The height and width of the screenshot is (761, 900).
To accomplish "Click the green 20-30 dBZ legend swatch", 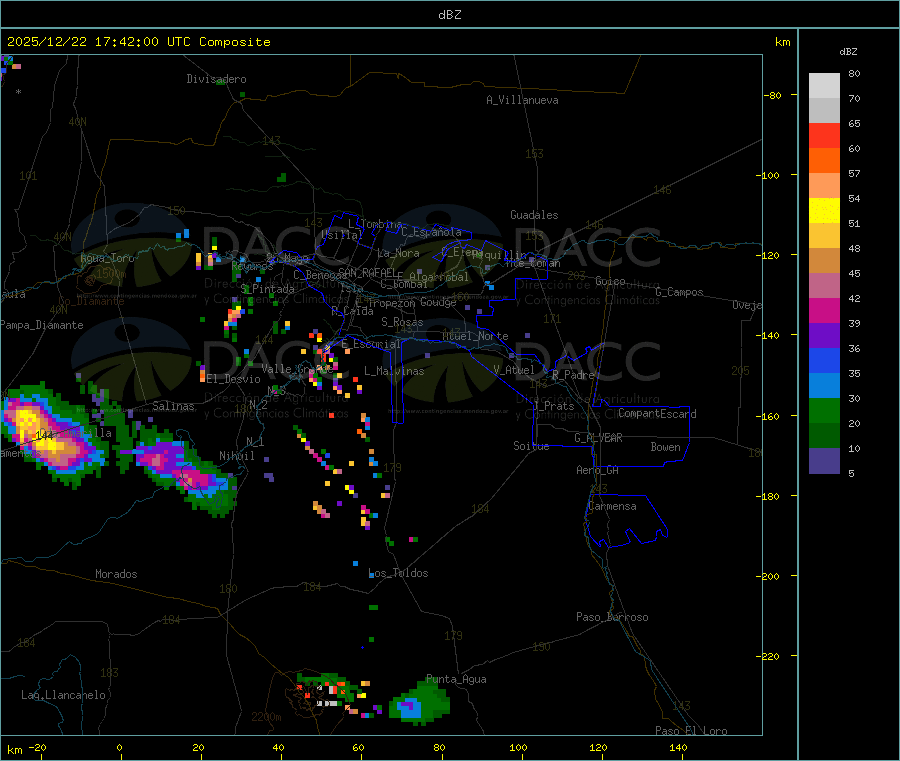I will coord(824,410).
